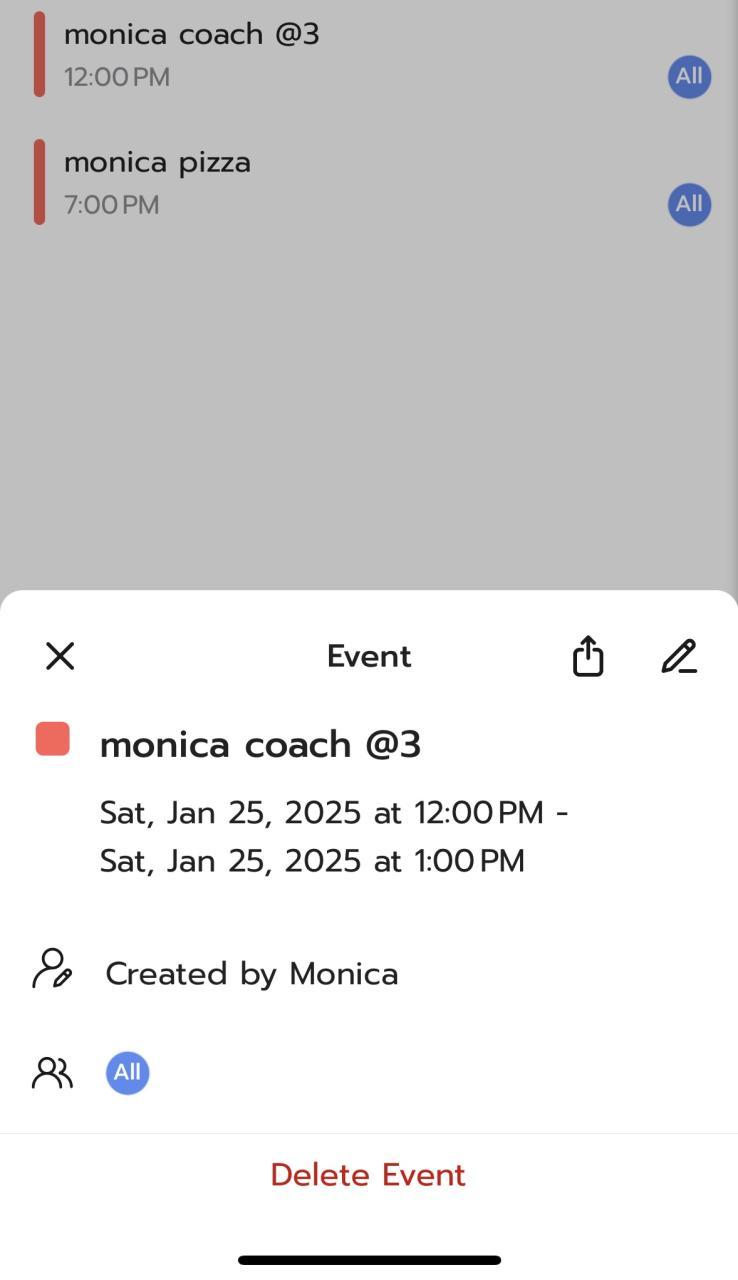Click the 12:00 PM list time label
Image resolution: width=738 pixels, height=1280 pixels.
[x=117, y=77]
